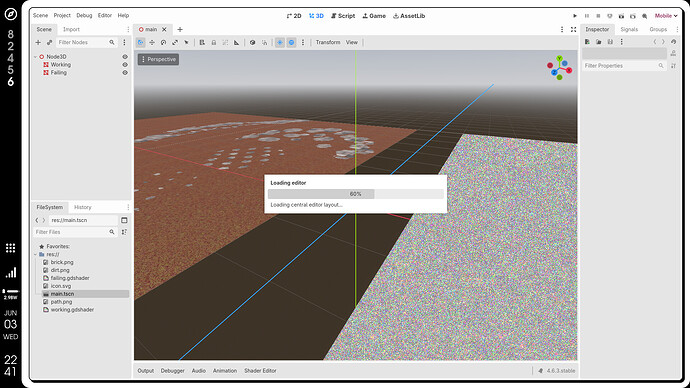690x388 pixels.
Task: Run a specific scene
Action: coord(632,16)
